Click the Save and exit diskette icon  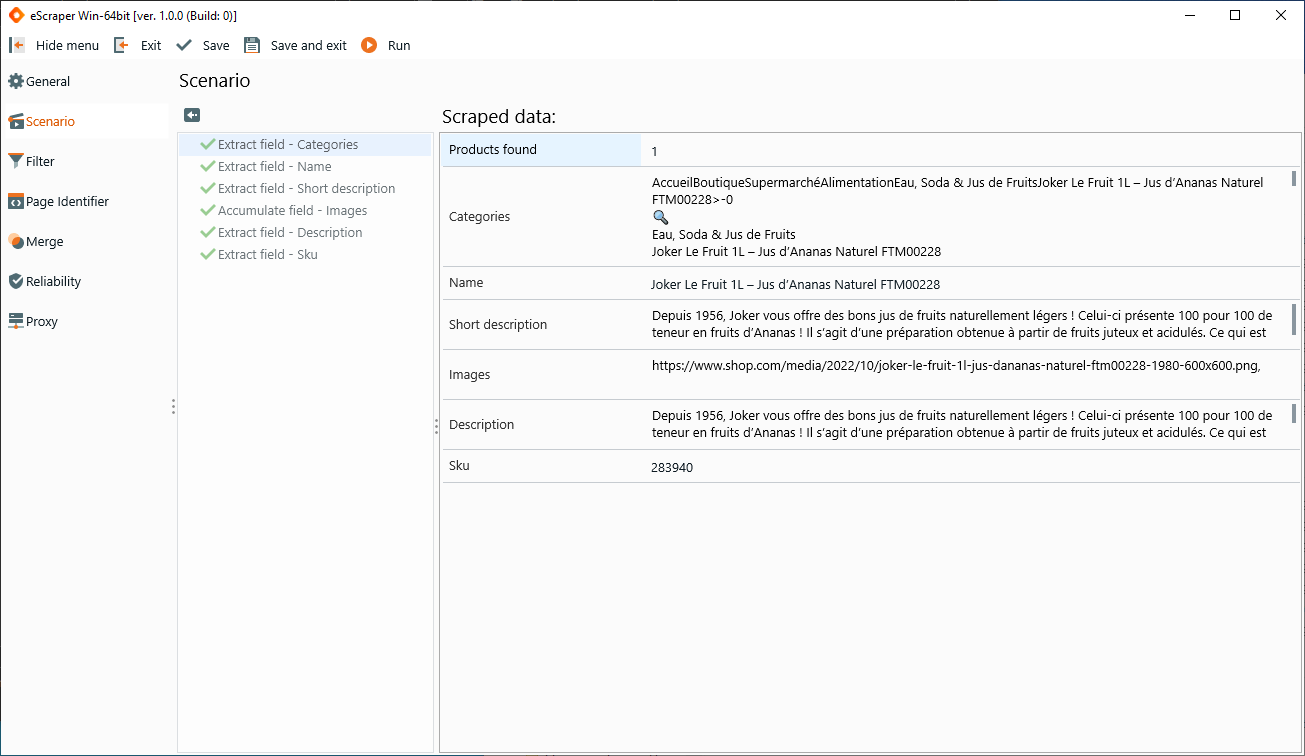tap(252, 44)
